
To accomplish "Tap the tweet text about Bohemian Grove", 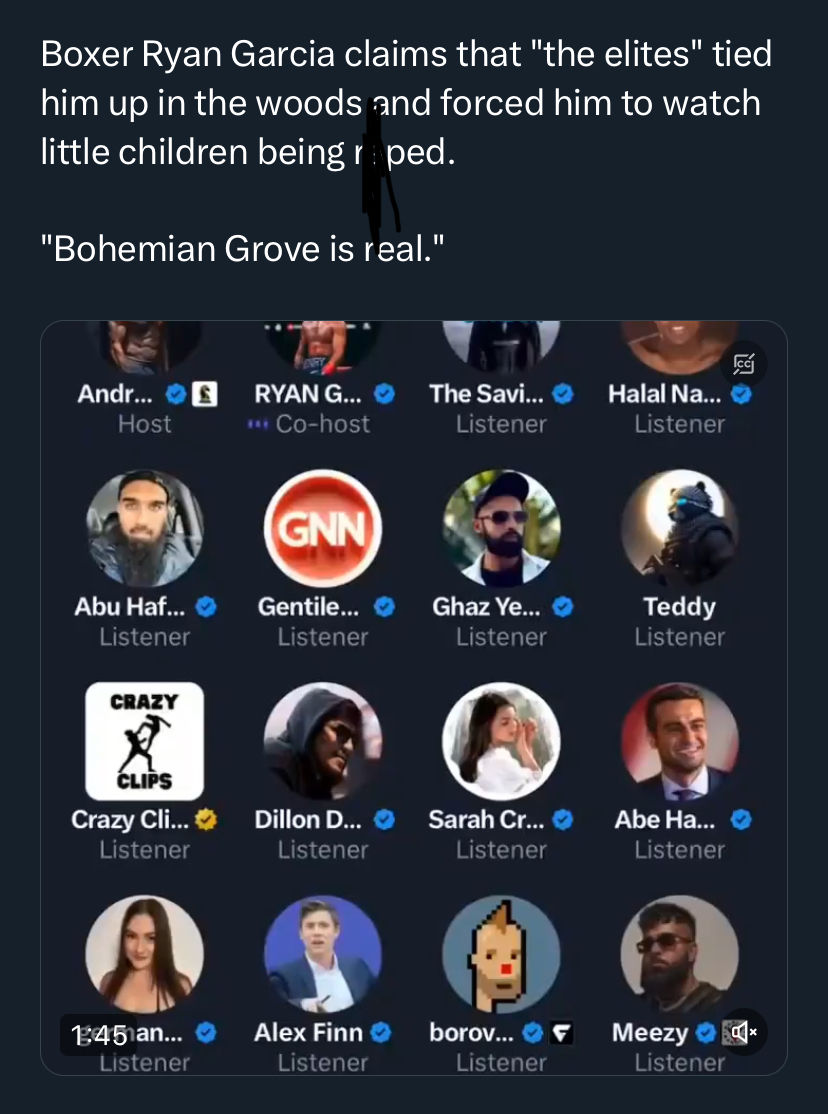I will [x=240, y=247].
